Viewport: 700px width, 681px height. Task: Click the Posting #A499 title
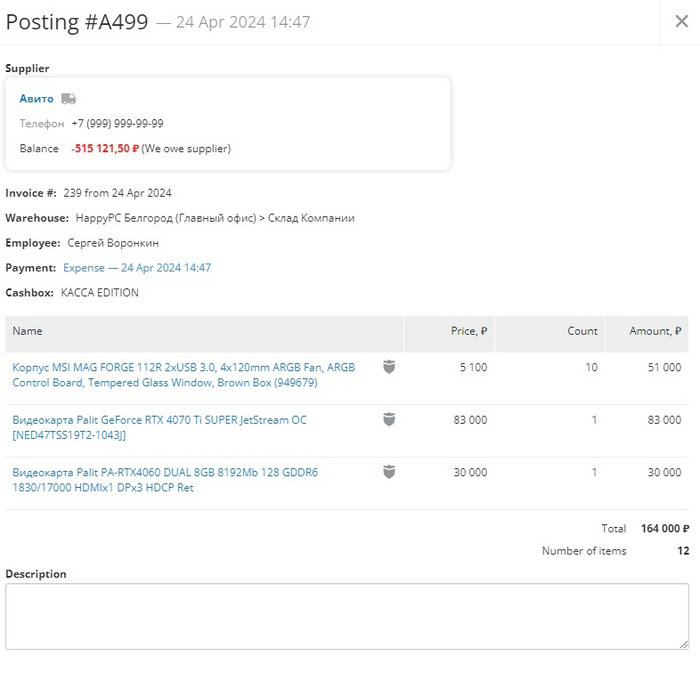(x=77, y=22)
